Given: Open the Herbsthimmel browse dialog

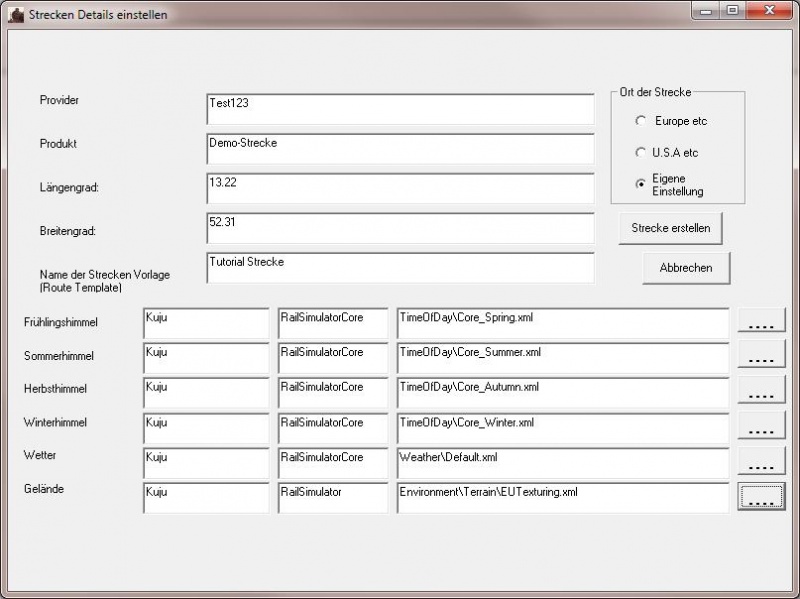Looking at the screenshot, I should tap(761, 390).
